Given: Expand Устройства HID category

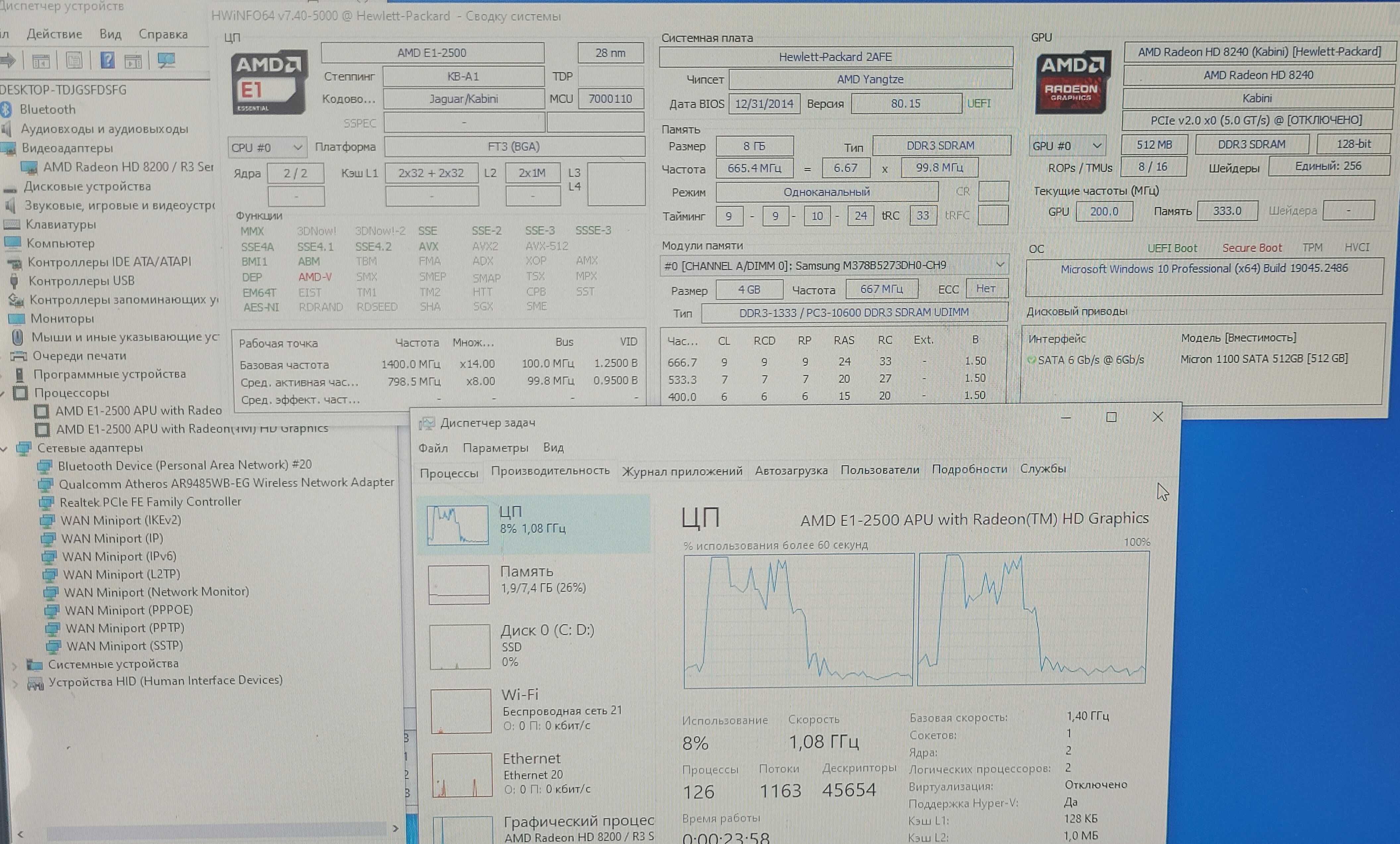Looking at the screenshot, I should click(15, 684).
